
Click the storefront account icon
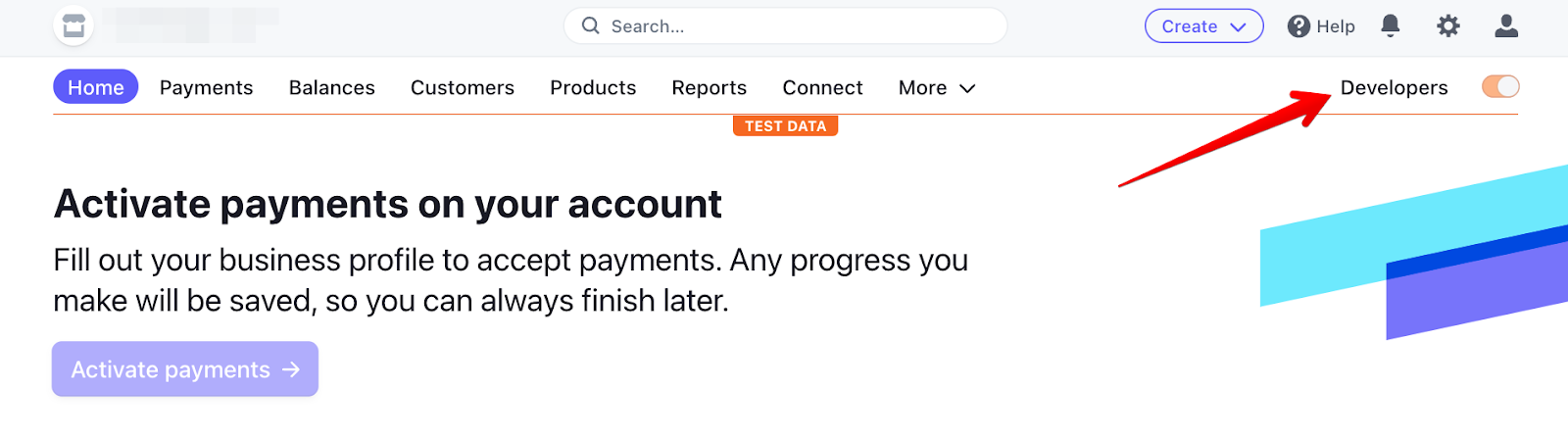coord(73,26)
